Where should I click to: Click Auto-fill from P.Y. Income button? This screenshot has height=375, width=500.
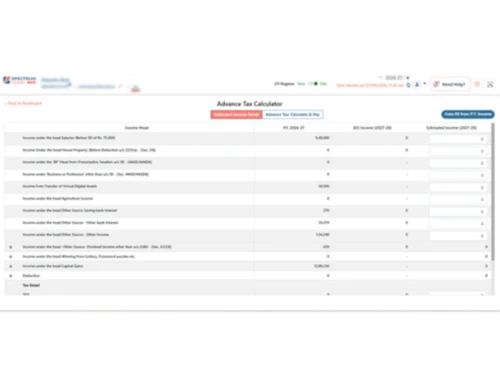pyautogui.click(x=468, y=114)
